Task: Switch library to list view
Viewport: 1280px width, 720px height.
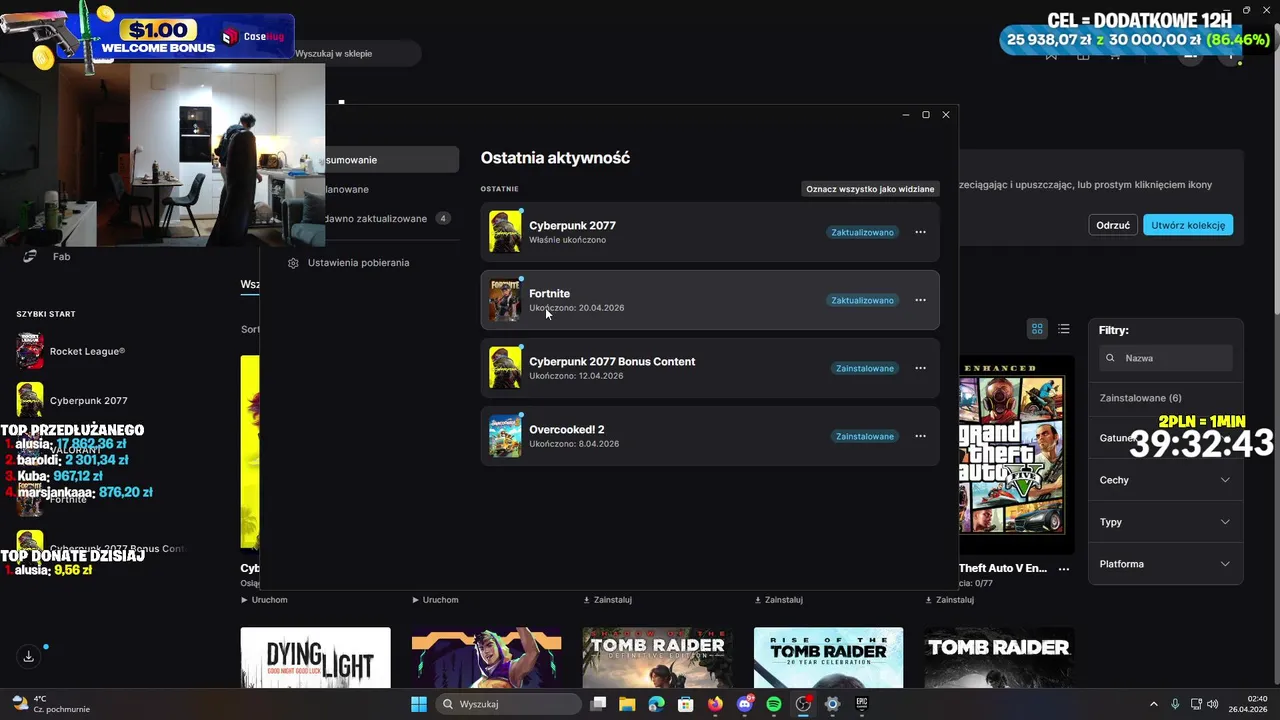Action: pyautogui.click(x=1064, y=329)
